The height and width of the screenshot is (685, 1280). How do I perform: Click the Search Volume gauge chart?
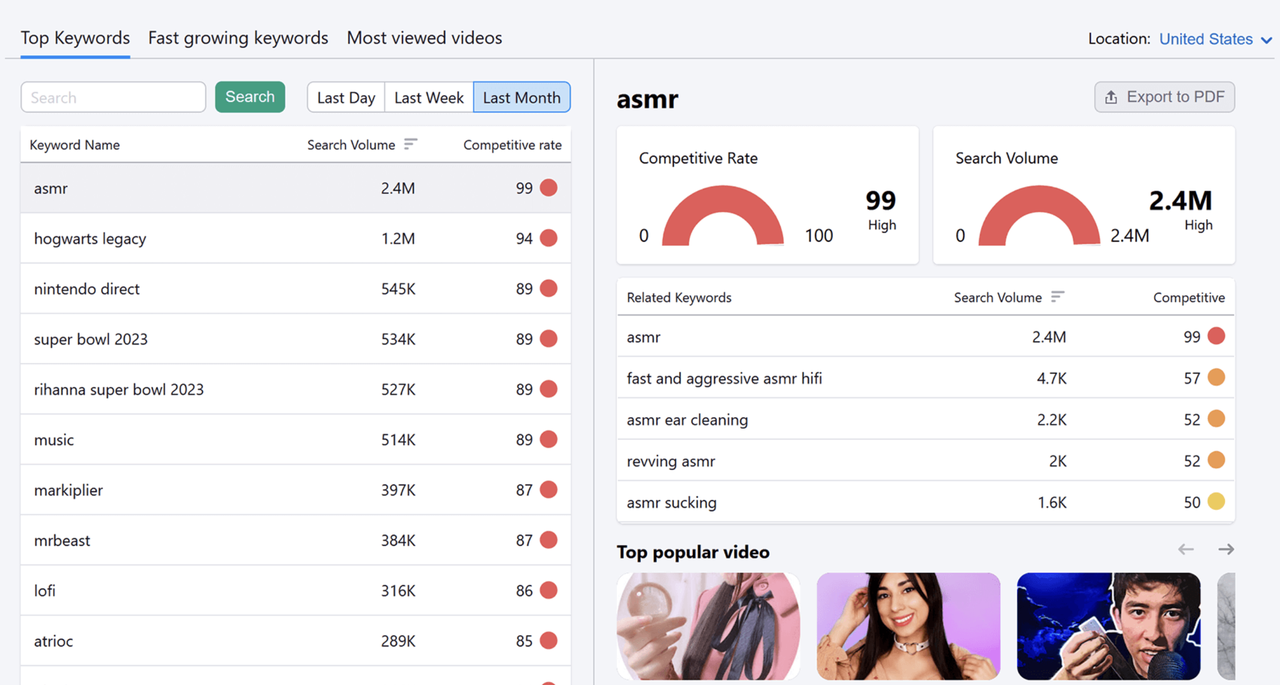point(1039,215)
